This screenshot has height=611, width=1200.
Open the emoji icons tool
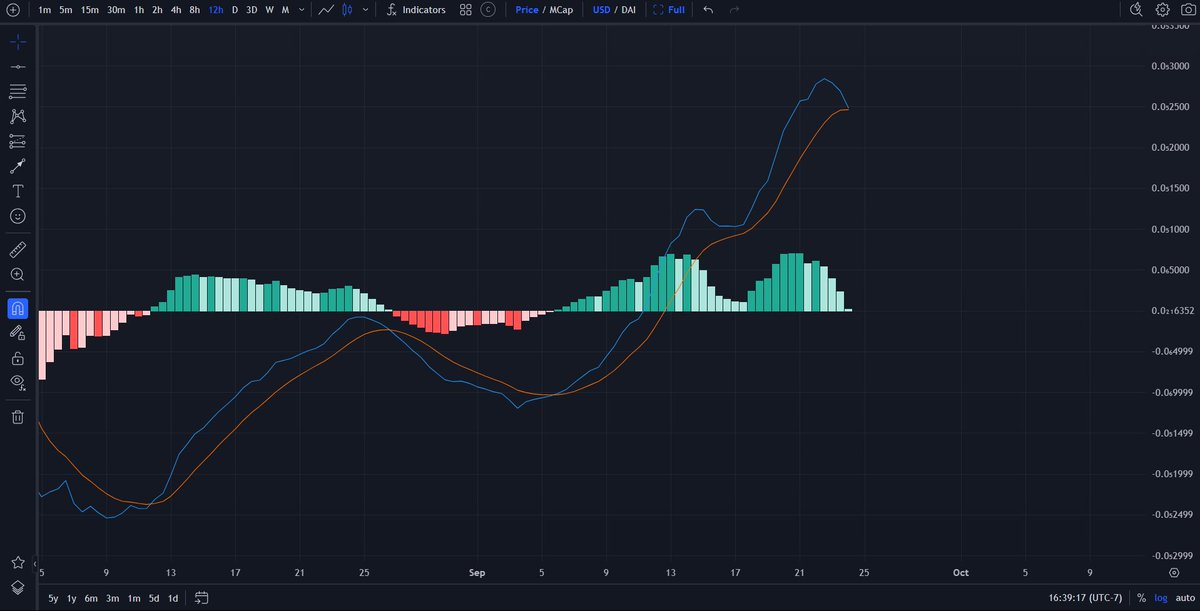tap(18, 216)
